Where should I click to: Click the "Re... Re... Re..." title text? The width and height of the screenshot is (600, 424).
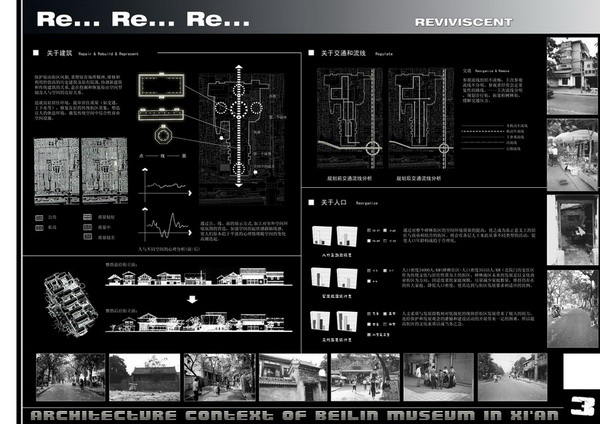pyautogui.click(x=143, y=19)
